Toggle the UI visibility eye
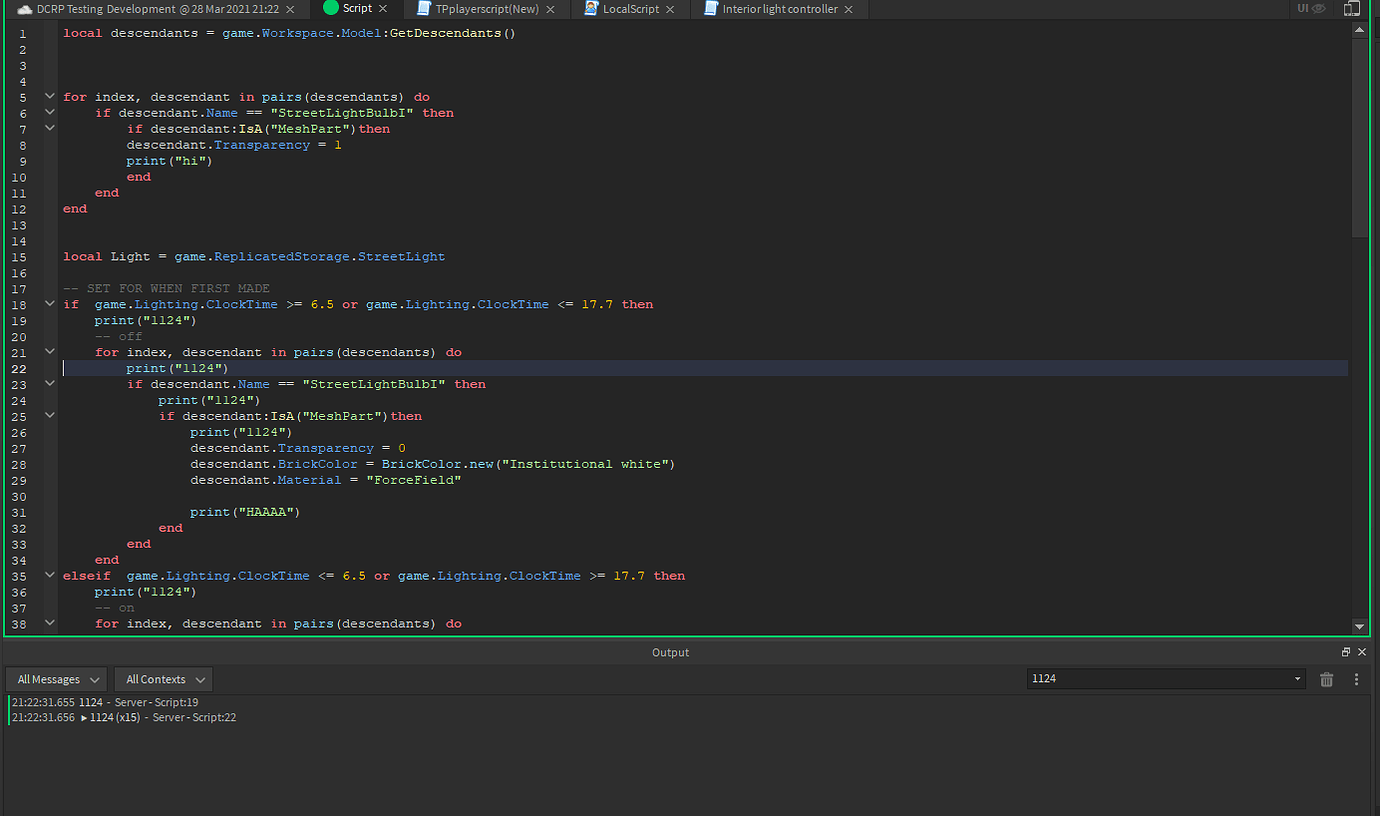 pyautogui.click(x=1318, y=8)
